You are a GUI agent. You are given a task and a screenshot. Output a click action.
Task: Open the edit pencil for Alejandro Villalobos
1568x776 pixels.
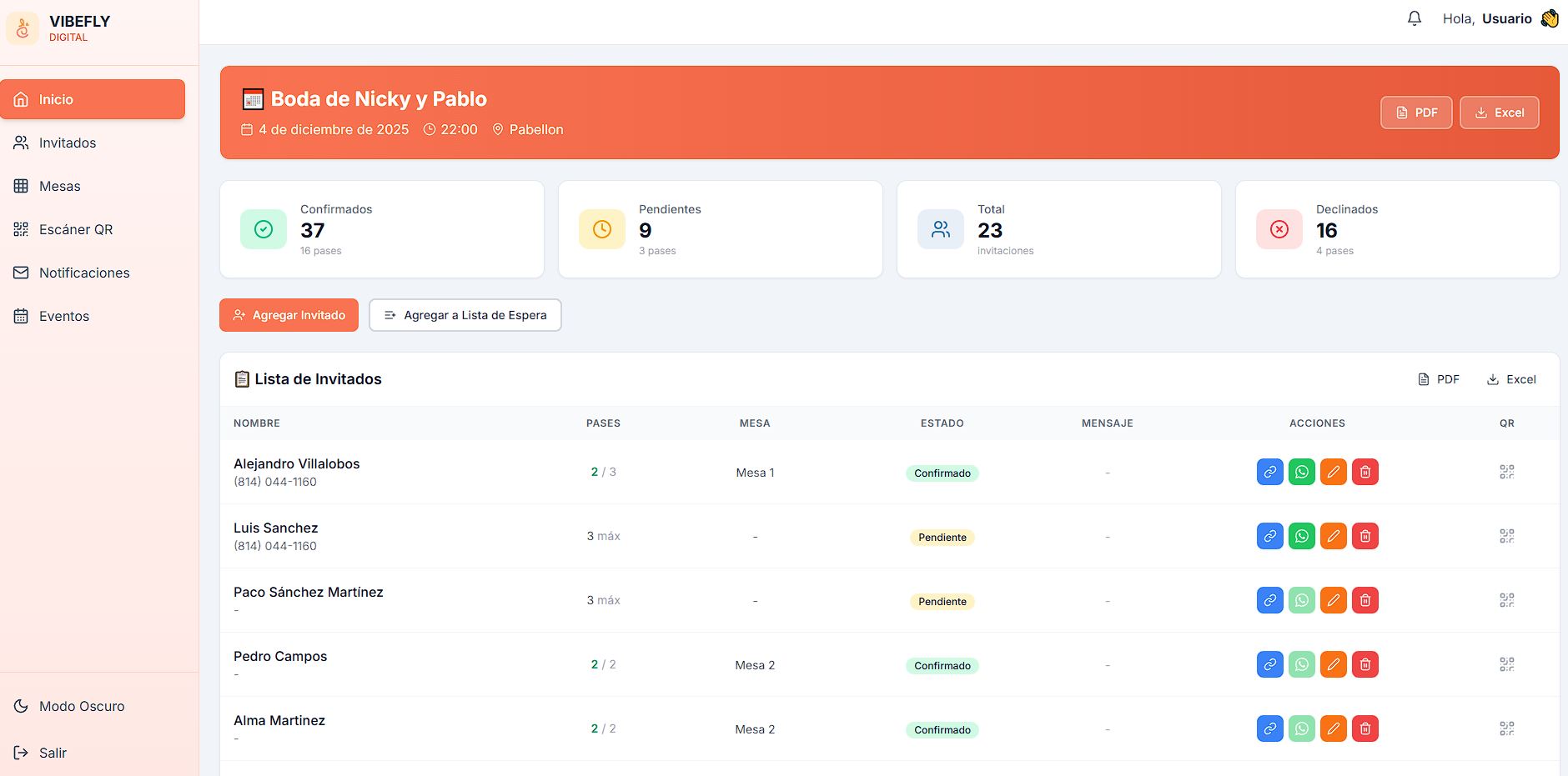pos(1333,472)
